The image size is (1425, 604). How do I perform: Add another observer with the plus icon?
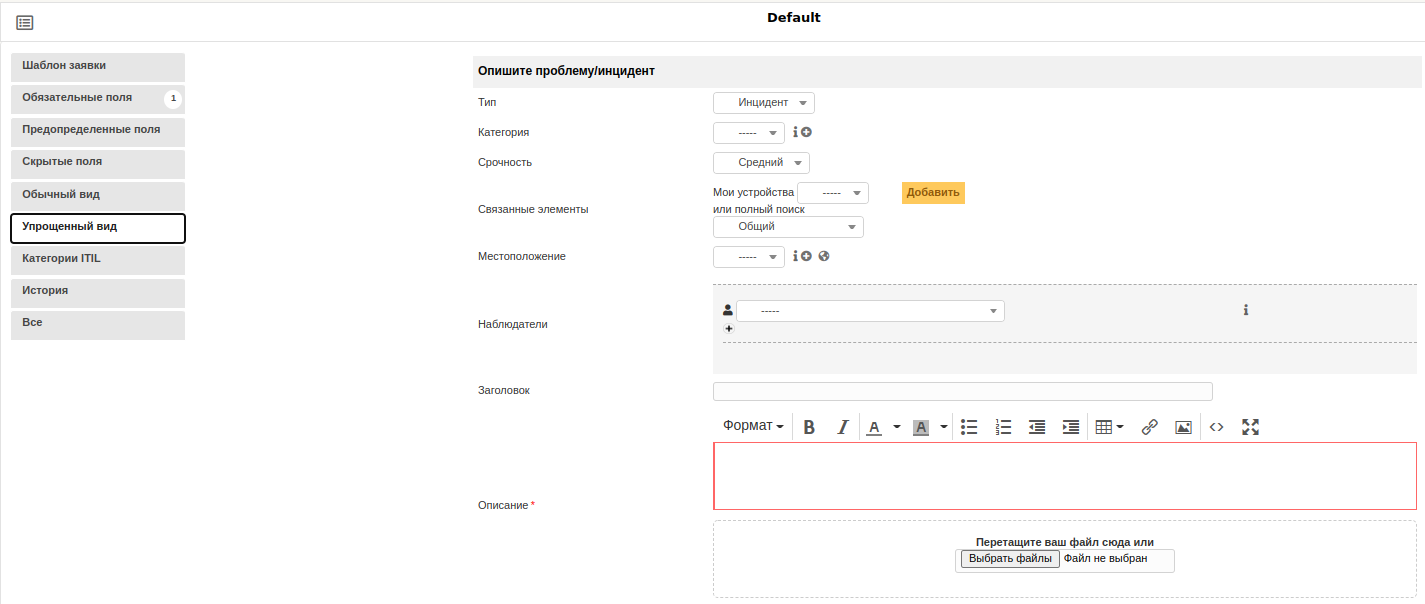[x=728, y=328]
